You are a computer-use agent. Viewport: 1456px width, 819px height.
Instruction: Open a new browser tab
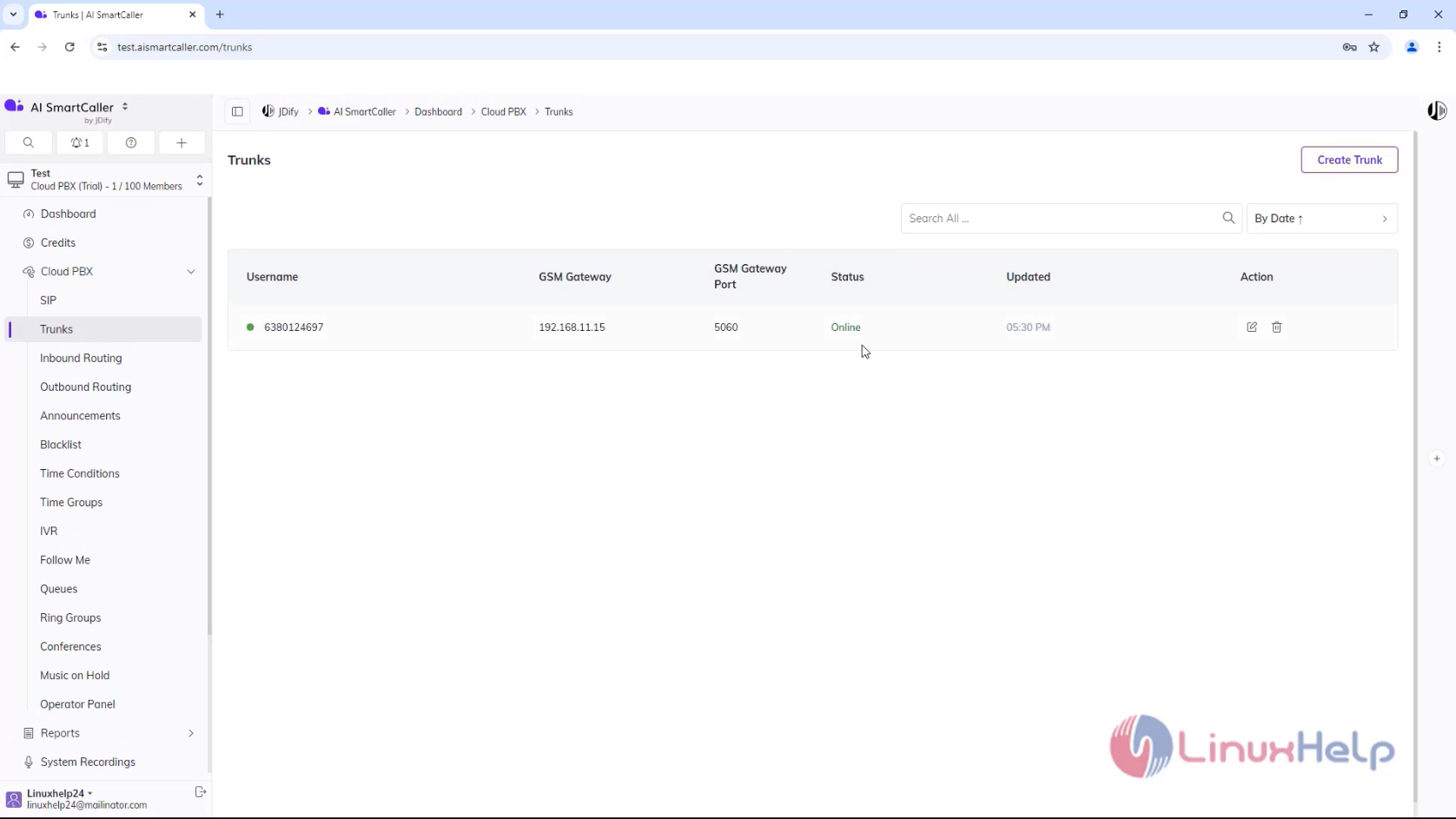click(220, 15)
